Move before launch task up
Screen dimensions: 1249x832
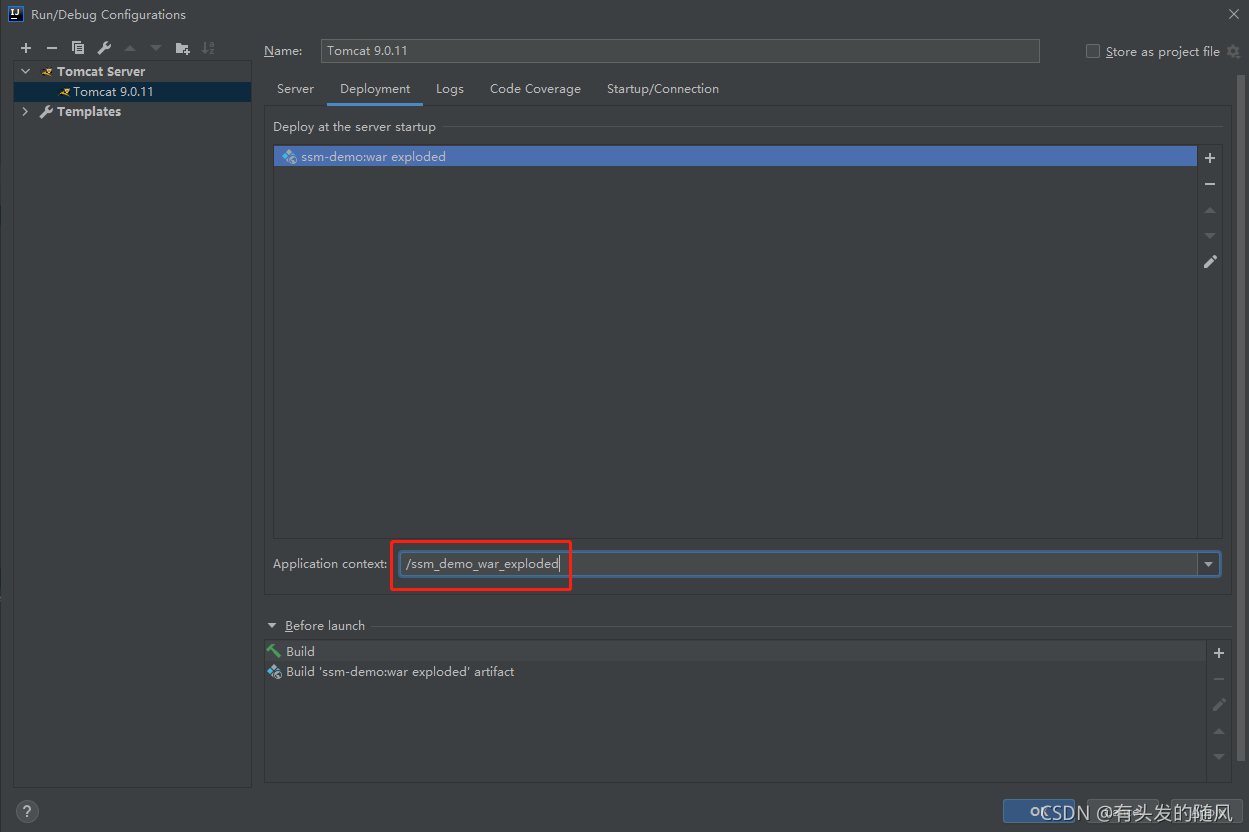(x=1219, y=731)
